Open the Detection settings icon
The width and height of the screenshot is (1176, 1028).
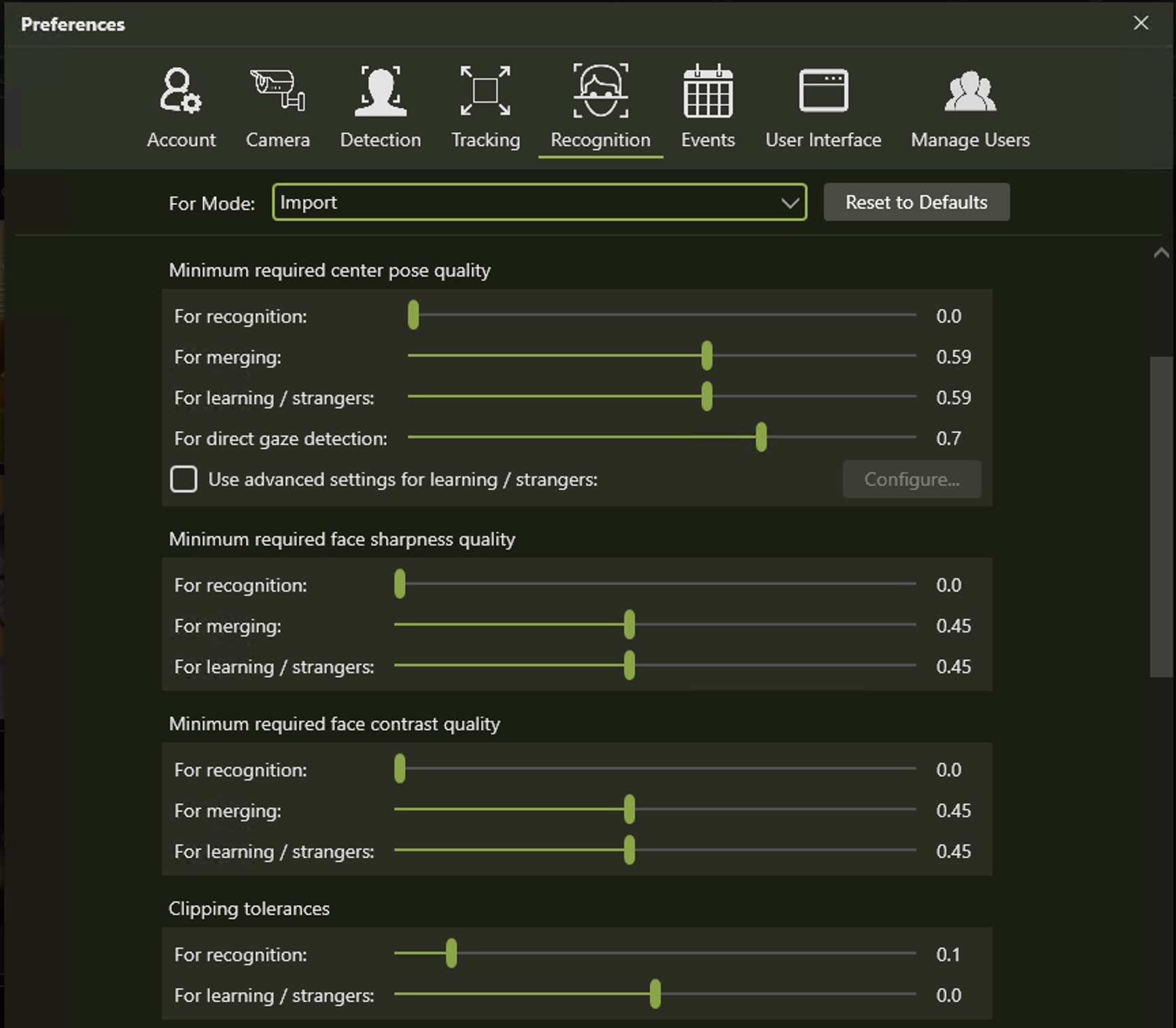pos(380,91)
